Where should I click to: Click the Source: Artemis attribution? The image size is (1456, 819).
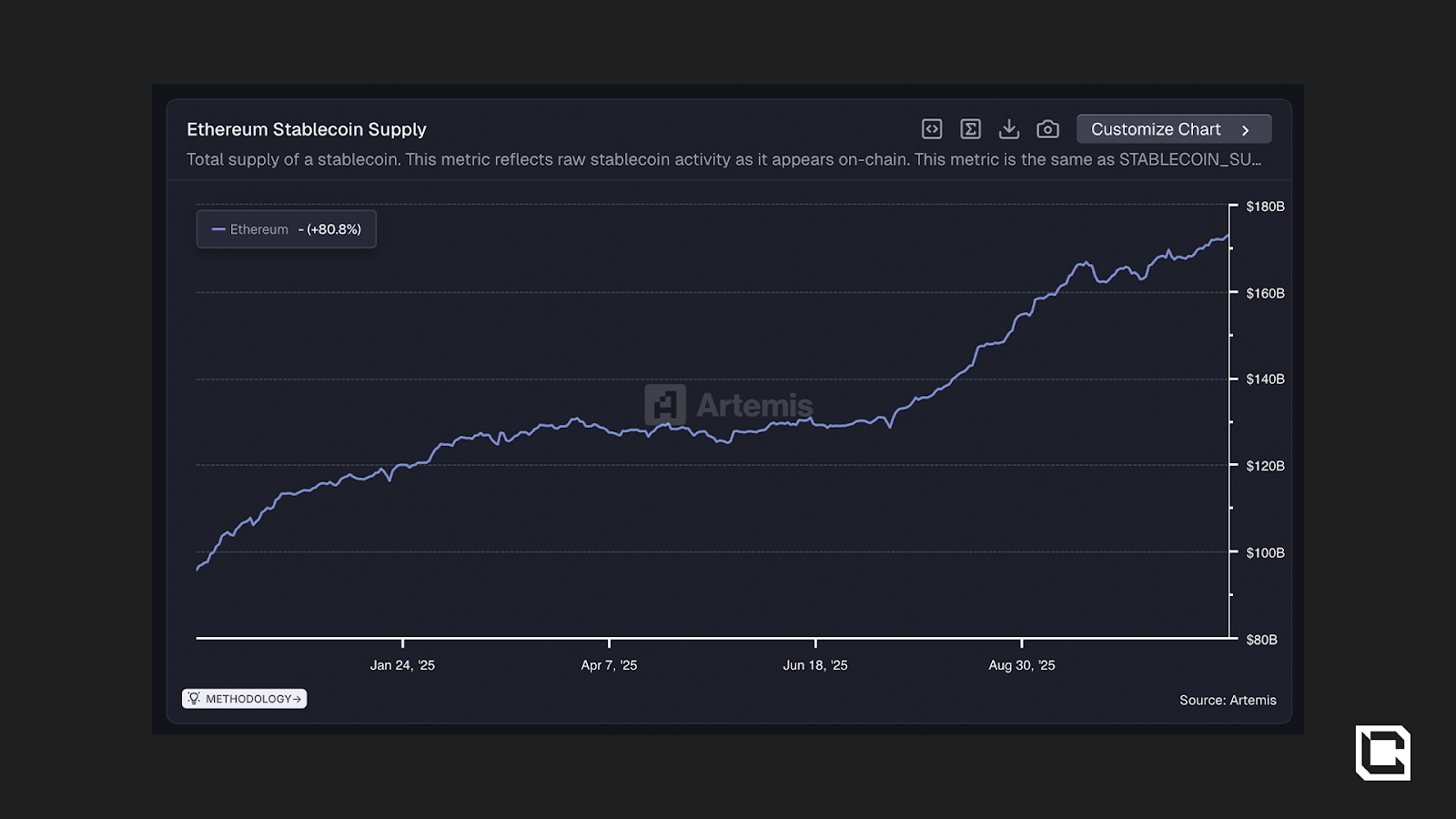coord(1228,700)
